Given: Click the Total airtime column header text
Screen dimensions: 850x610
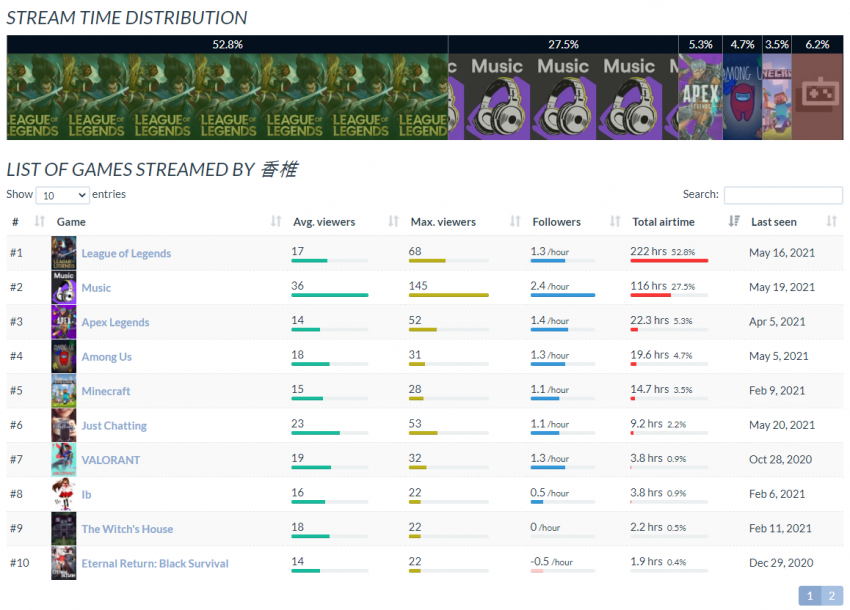Looking at the screenshot, I should pos(663,222).
